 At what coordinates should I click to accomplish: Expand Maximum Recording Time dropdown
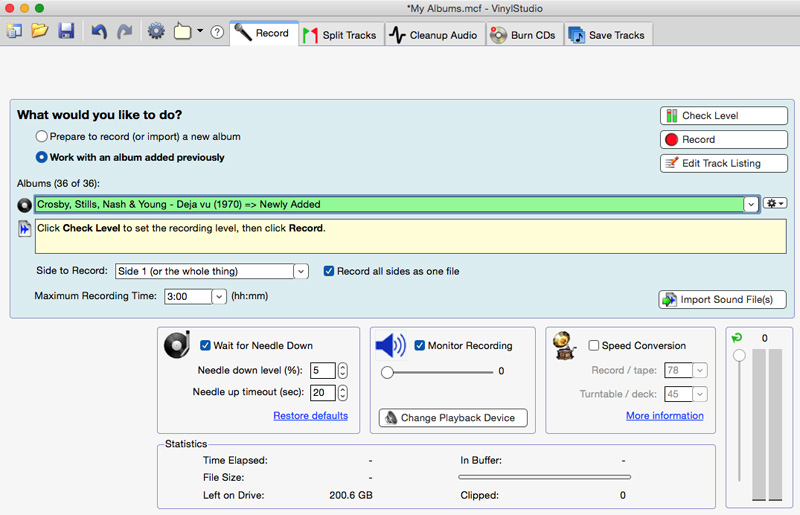(219, 296)
